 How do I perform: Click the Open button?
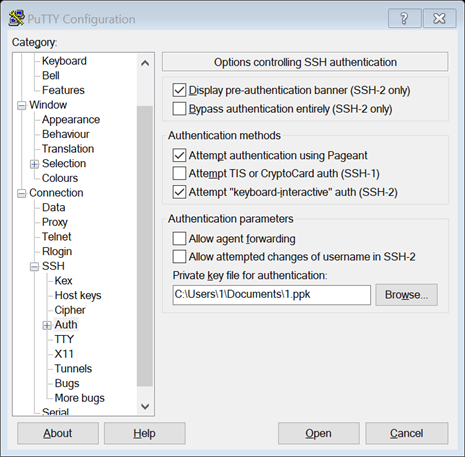(318, 433)
